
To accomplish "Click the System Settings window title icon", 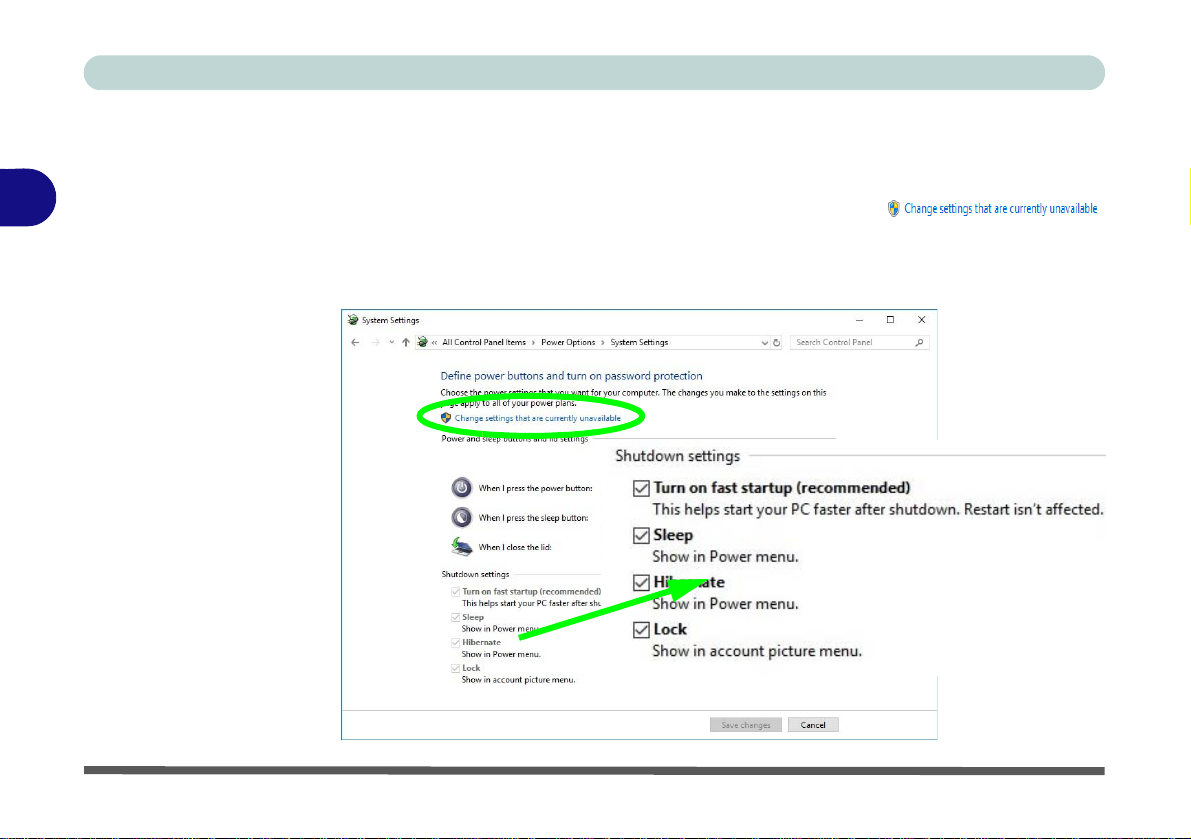I will pyautogui.click(x=352, y=320).
